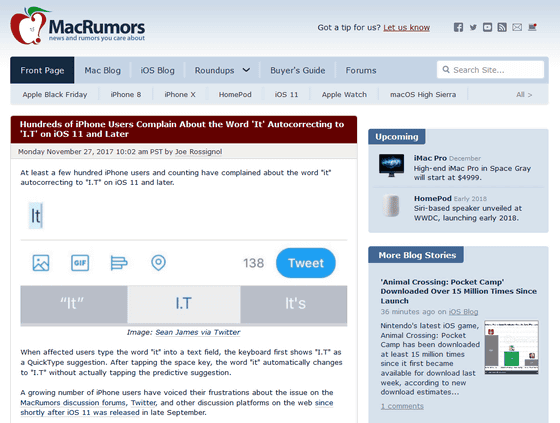The width and height of the screenshot is (560, 423).
Task: Open 'MacRumors discussion forums' link
Action: click(x=73, y=403)
